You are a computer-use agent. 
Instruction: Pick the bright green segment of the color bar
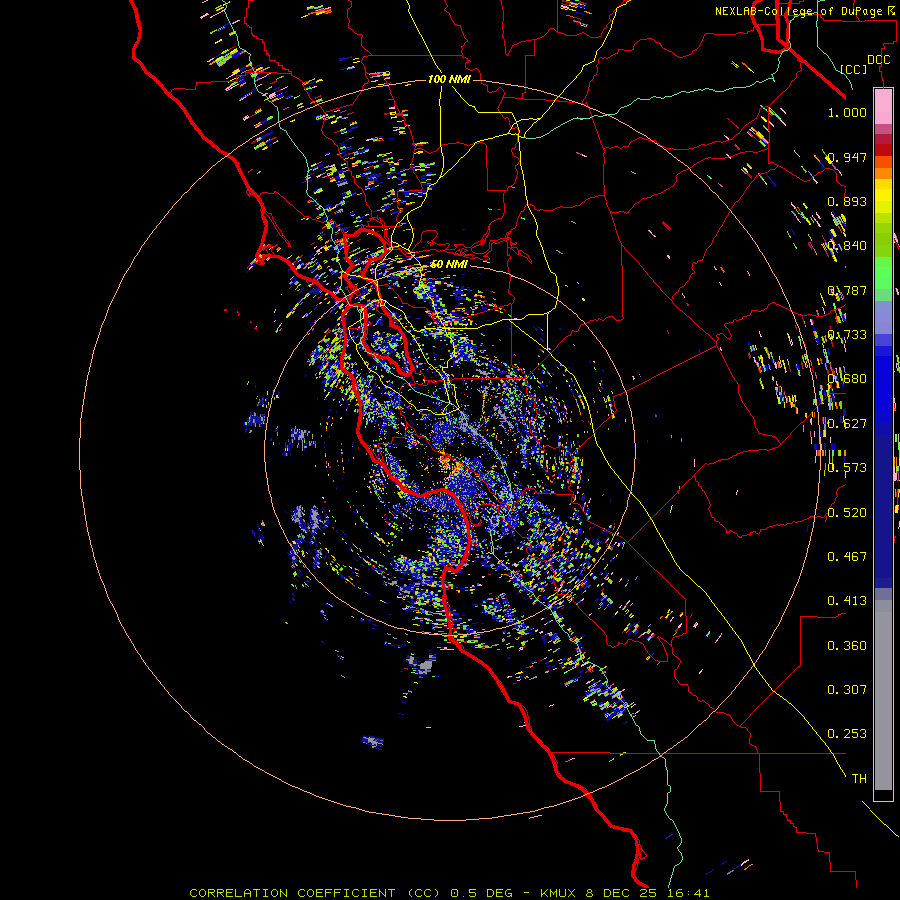pos(883,273)
